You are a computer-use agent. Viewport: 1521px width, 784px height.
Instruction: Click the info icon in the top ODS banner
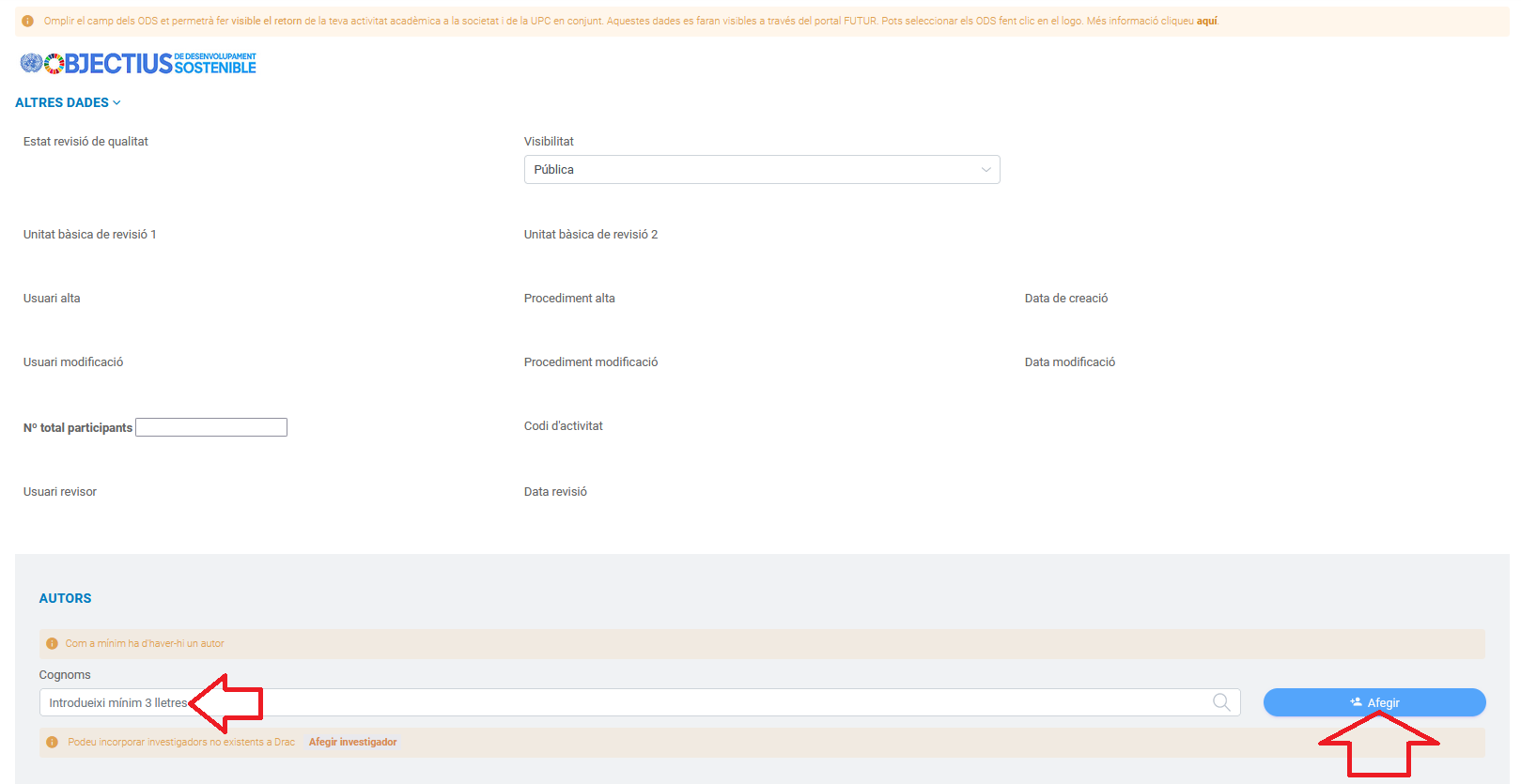tap(27, 21)
